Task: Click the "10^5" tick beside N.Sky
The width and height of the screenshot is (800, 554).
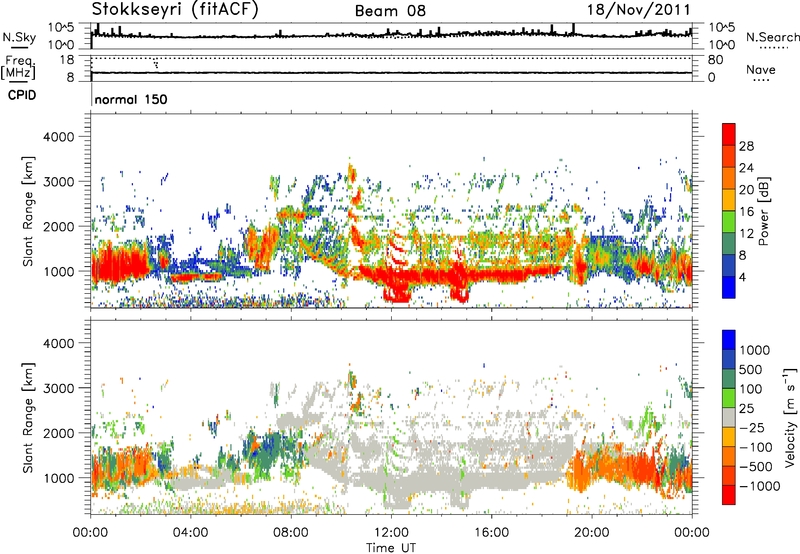Action: (61, 28)
